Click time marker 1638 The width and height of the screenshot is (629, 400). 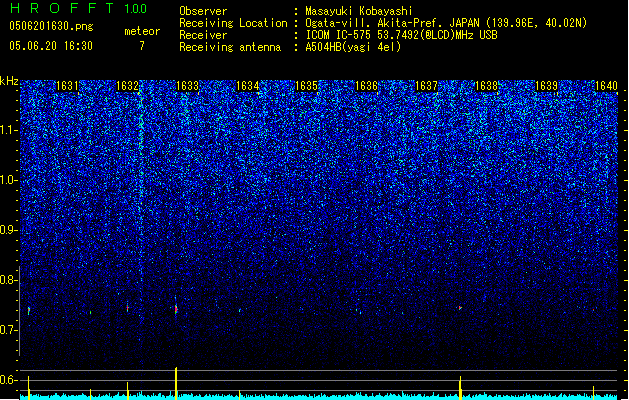486,86
